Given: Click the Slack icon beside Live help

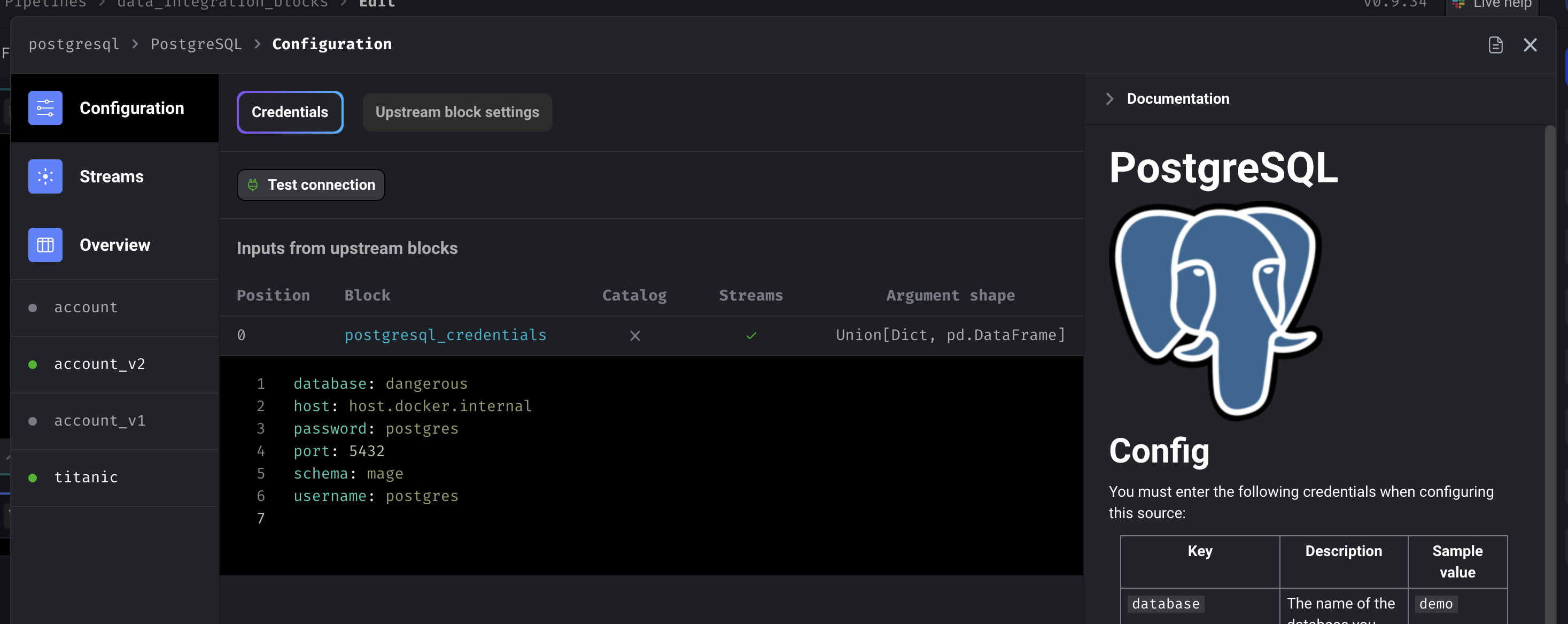Looking at the screenshot, I should pos(1458,4).
